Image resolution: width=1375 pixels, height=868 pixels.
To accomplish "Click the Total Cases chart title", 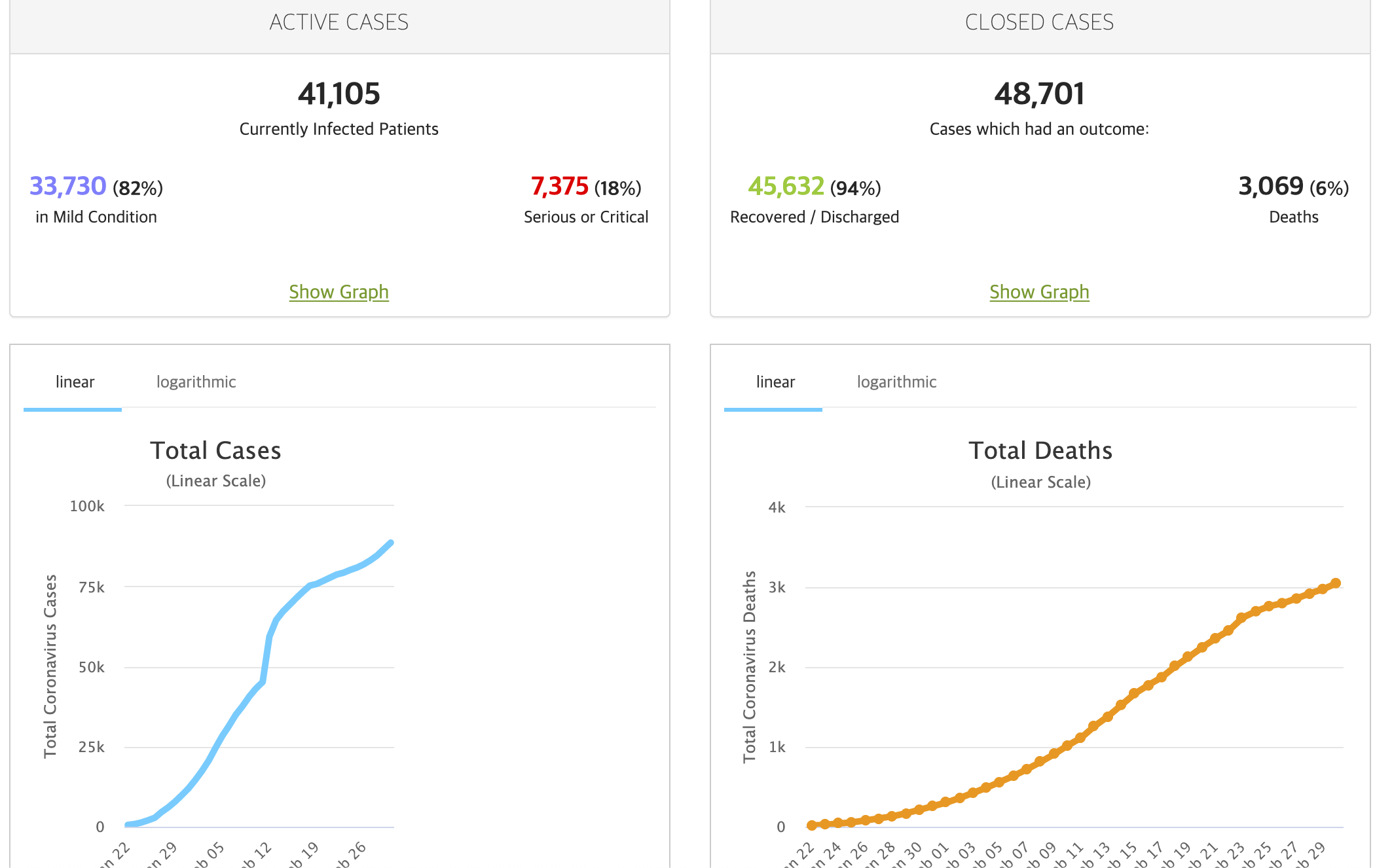I will pyautogui.click(x=215, y=450).
